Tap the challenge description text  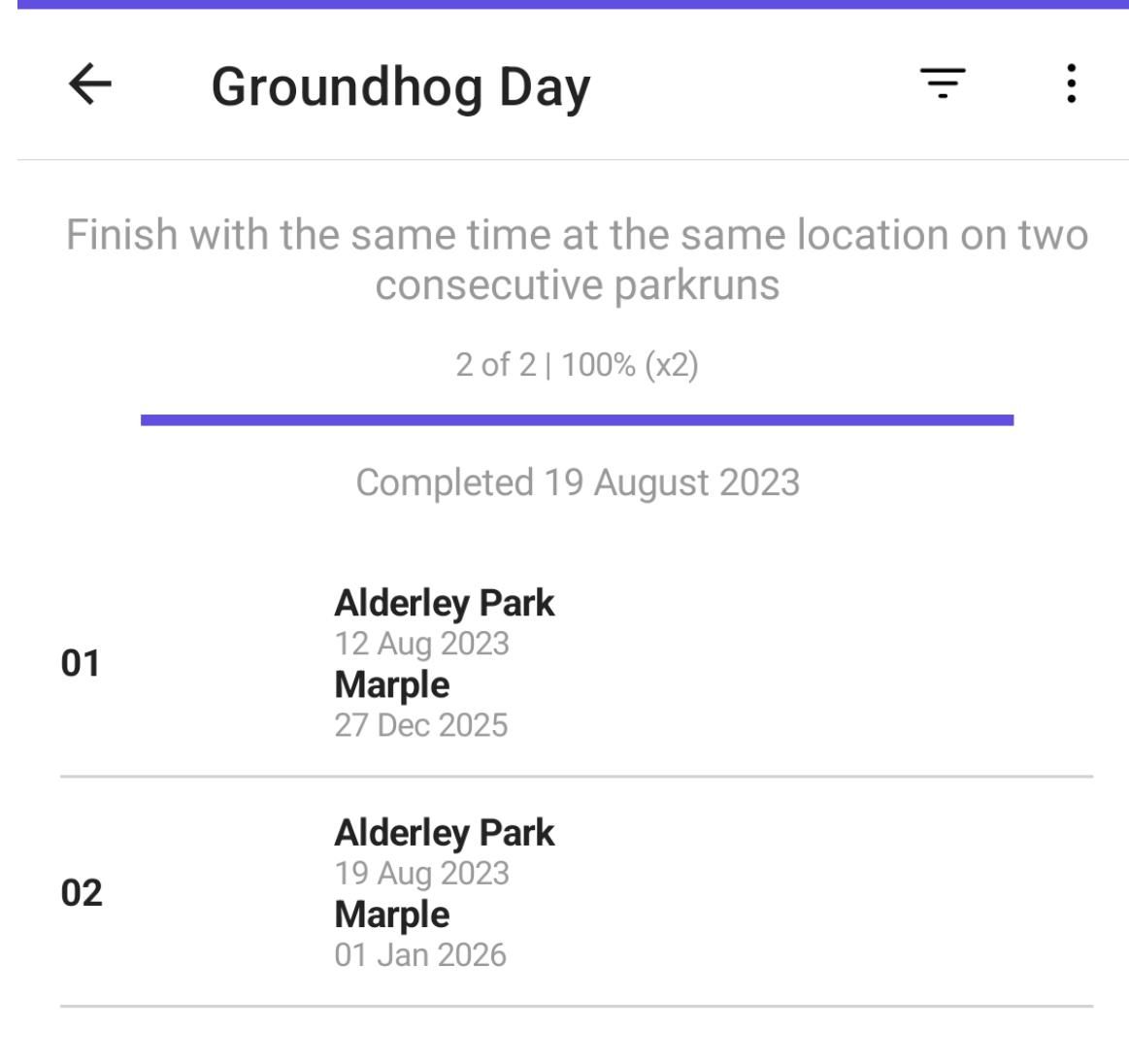577,259
